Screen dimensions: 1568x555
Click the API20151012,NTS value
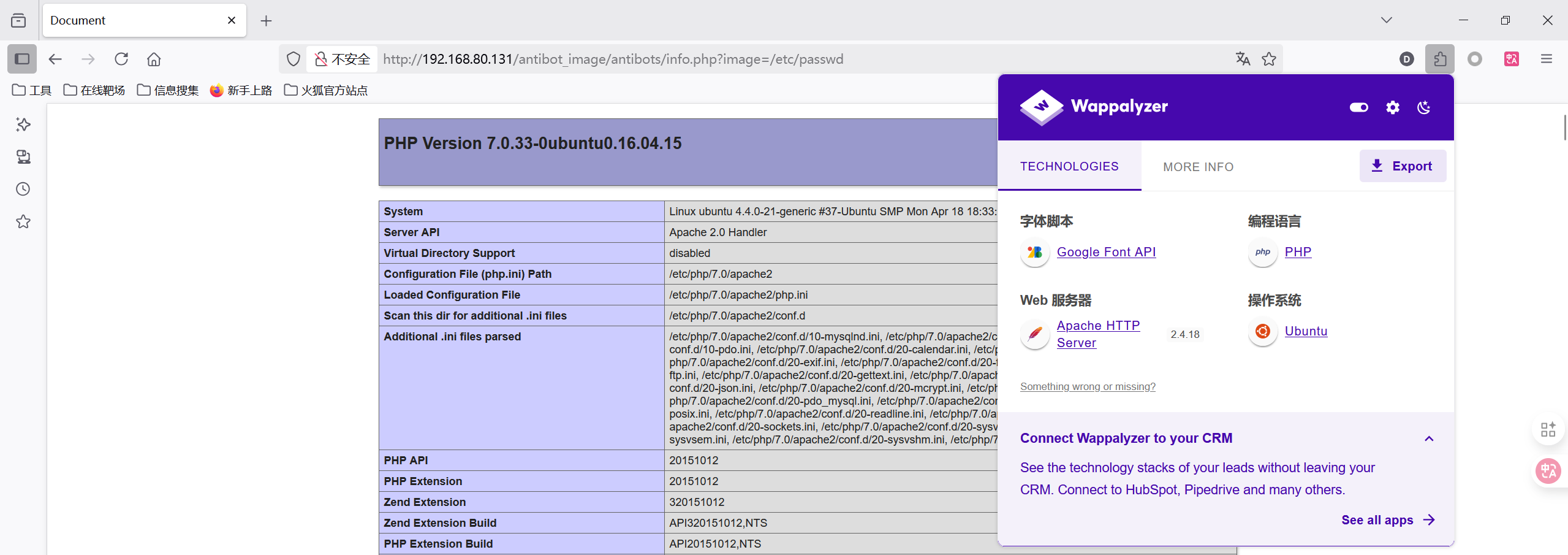click(715, 544)
